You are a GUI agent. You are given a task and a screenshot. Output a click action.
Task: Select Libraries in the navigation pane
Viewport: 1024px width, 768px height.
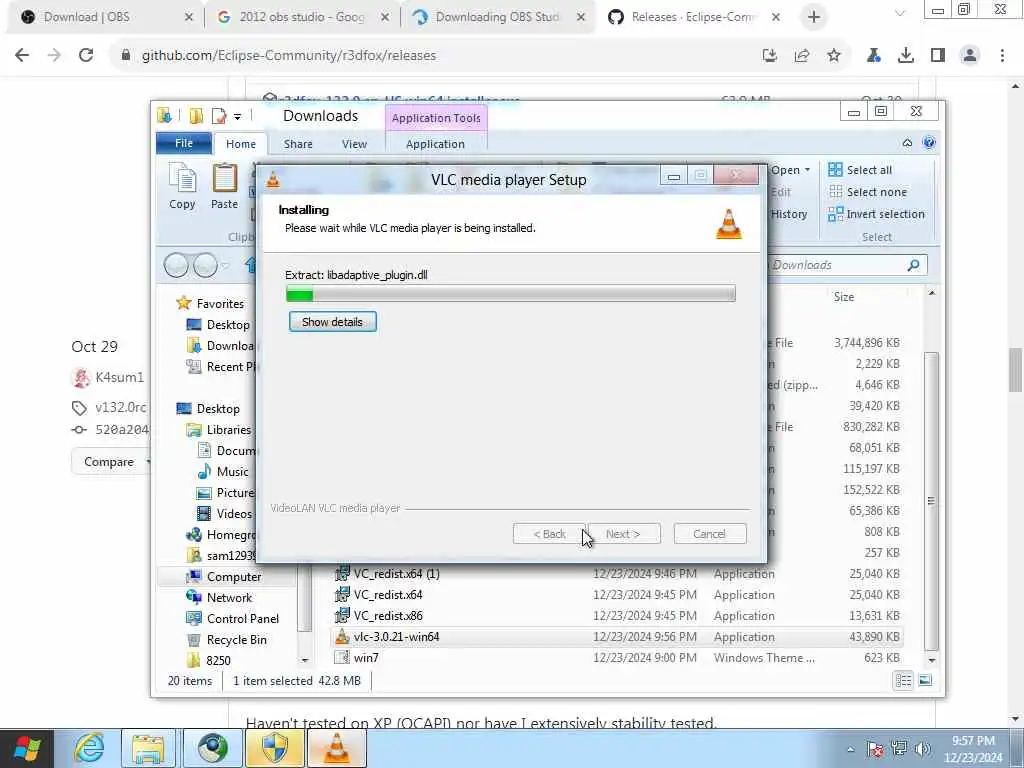[219, 430]
